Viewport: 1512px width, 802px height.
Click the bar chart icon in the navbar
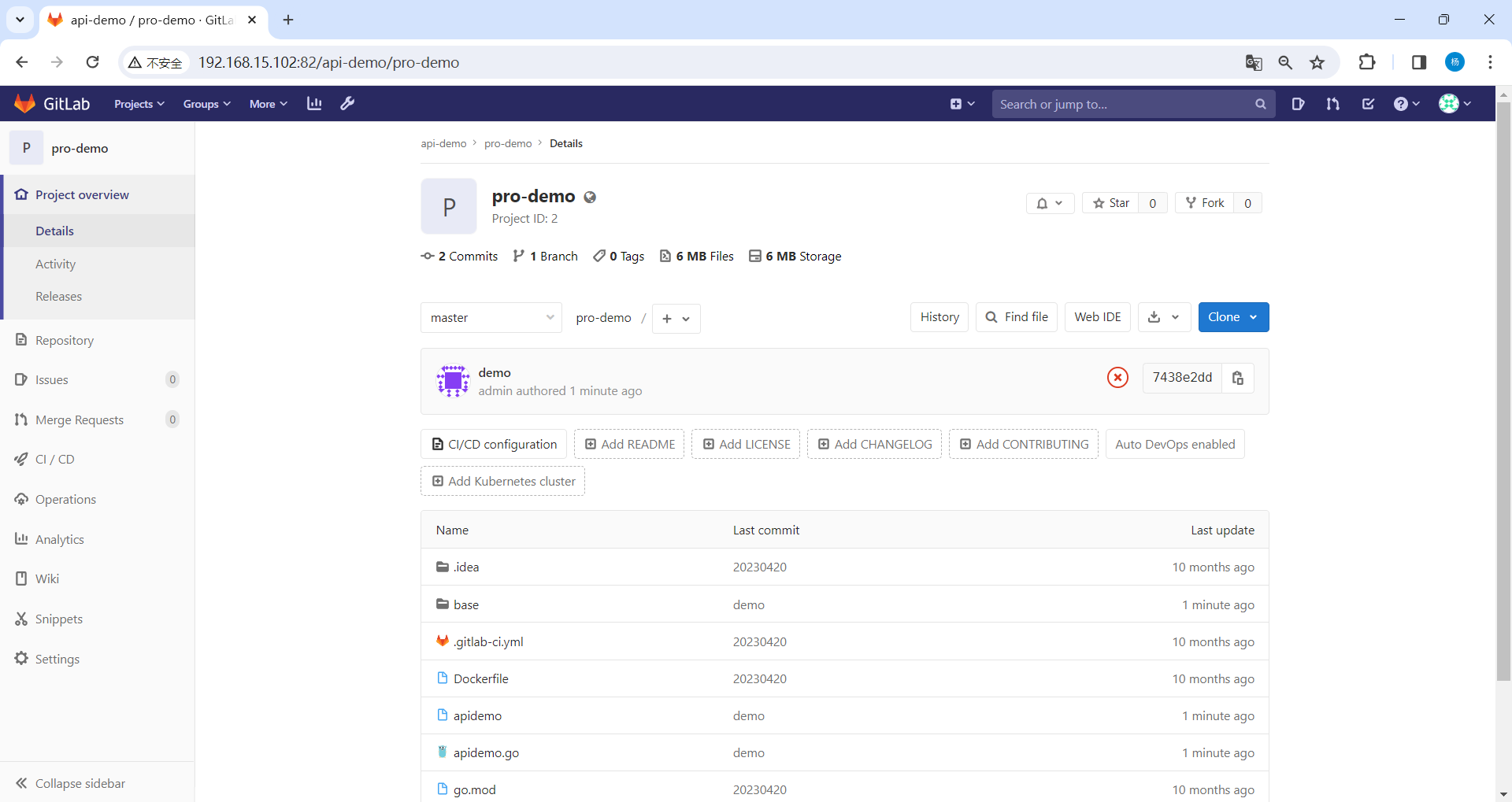[314, 103]
